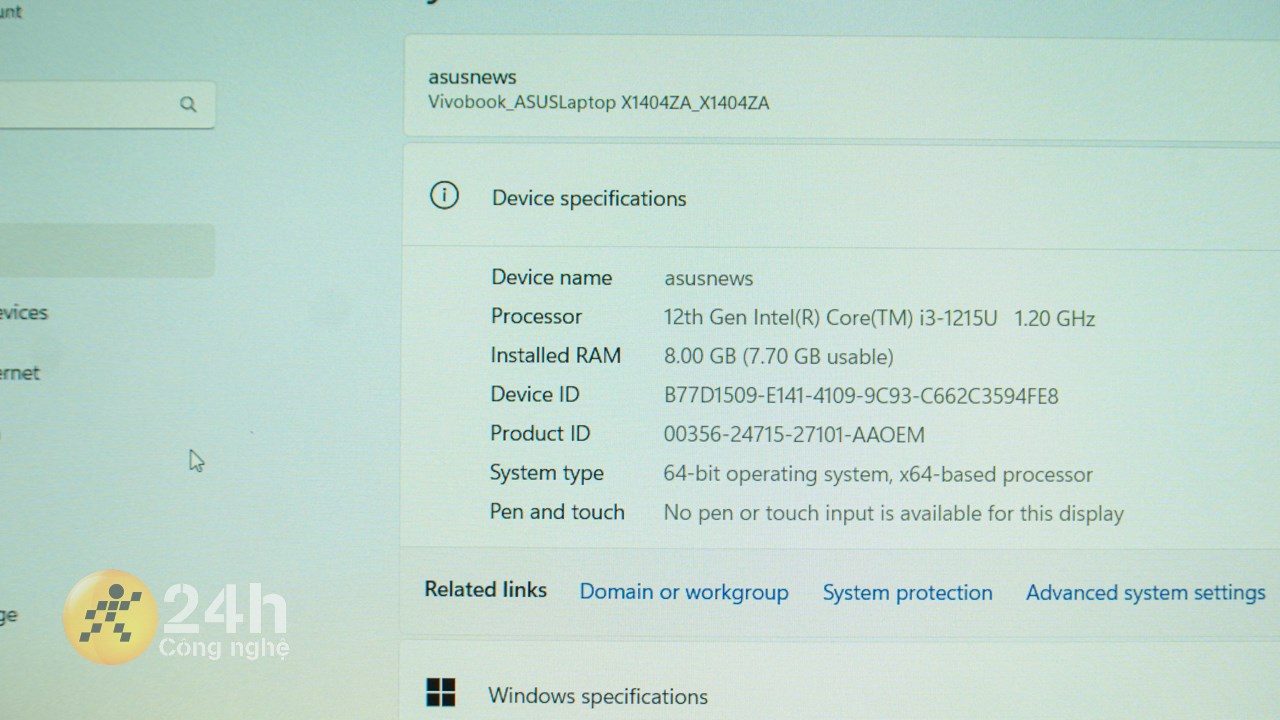The image size is (1280, 720).
Task: Click the Related links label
Action: 486,589
